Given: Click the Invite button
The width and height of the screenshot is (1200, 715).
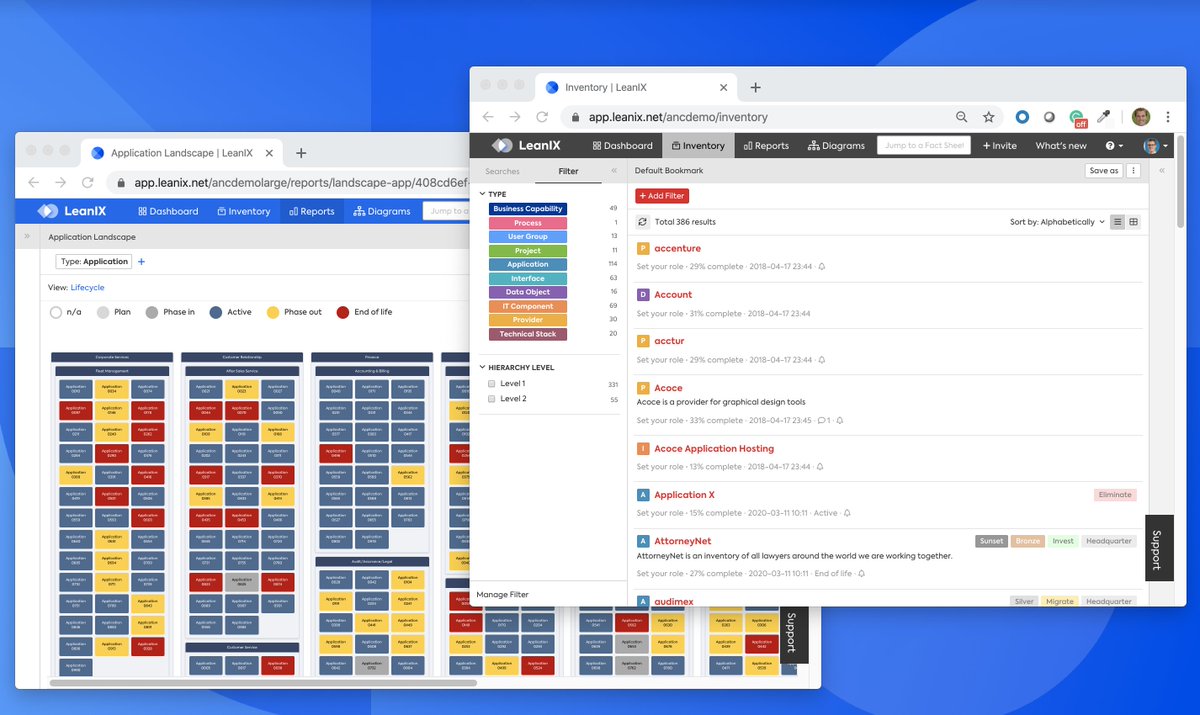Looking at the screenshot, I should pyautogui.click(x=1000, y=146).
